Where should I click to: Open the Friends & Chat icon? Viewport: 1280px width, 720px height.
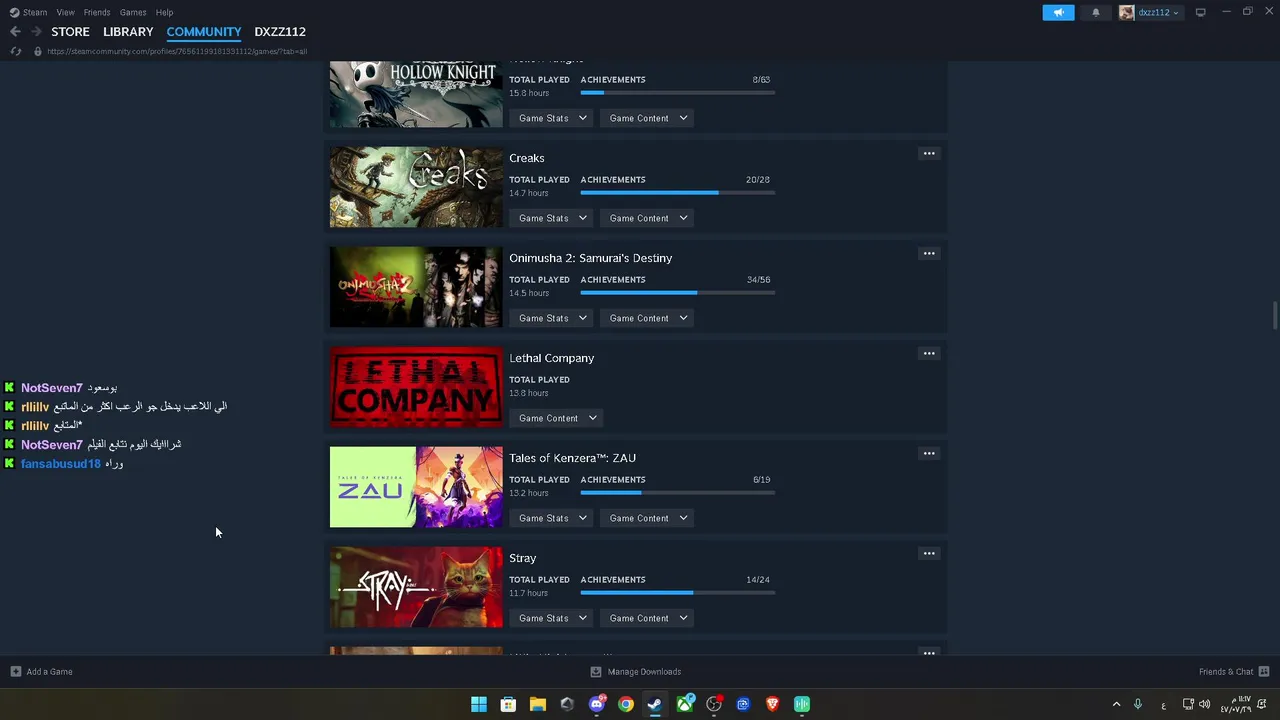1264,672
